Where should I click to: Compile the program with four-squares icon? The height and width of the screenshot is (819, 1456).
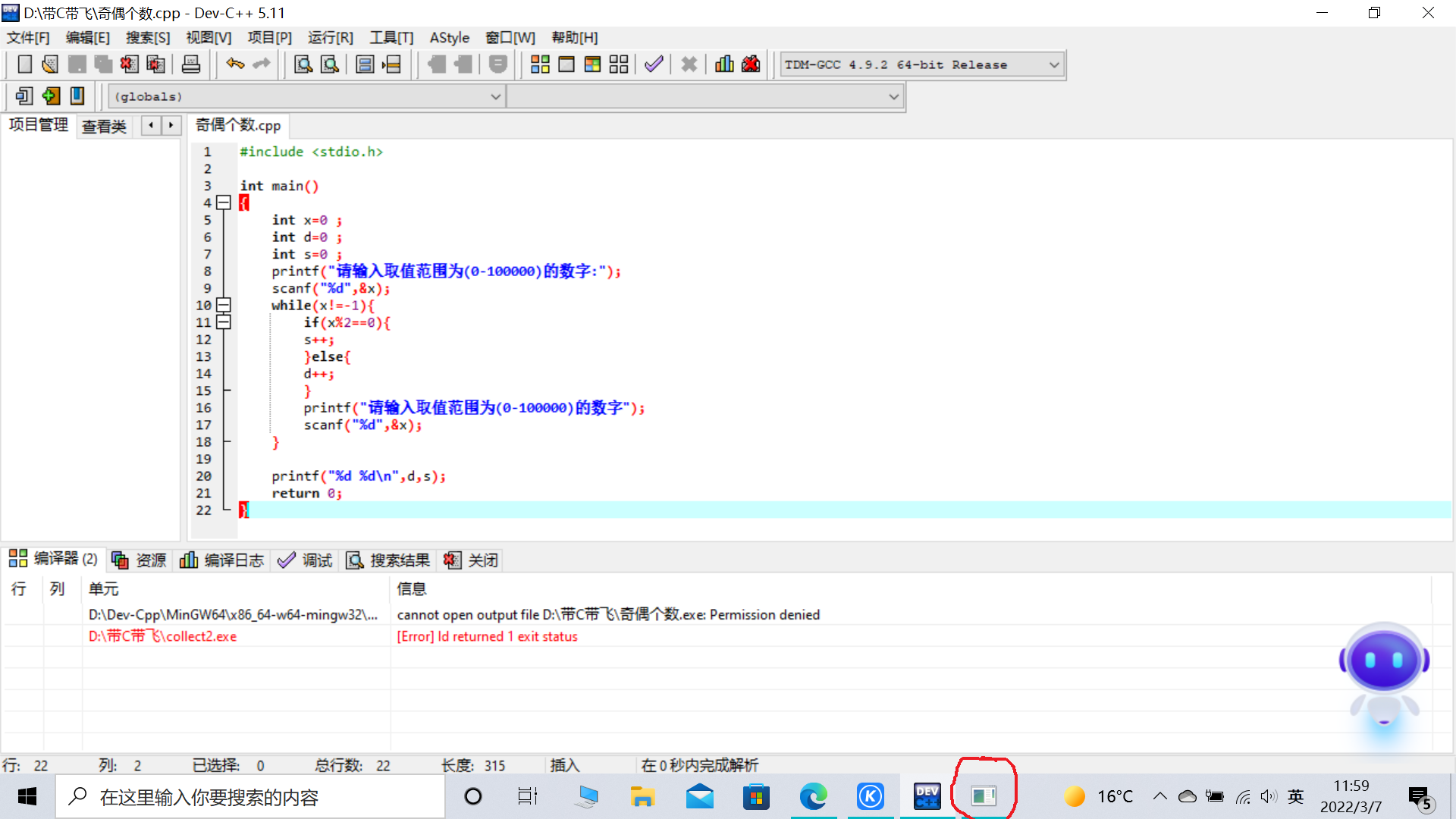tap(540, 64)
